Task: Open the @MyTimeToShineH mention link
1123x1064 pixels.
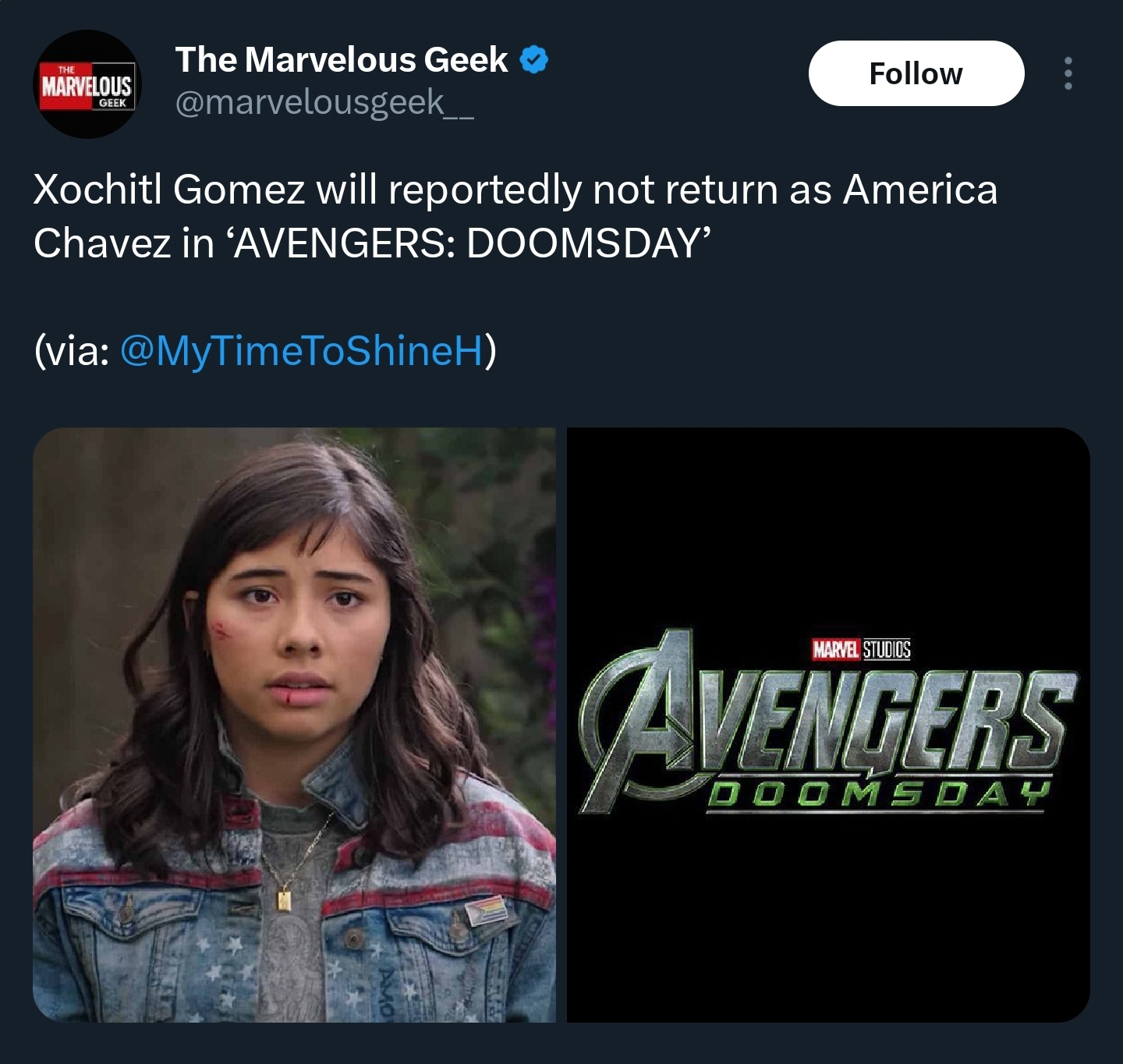Action: click(x=303, y=350)
